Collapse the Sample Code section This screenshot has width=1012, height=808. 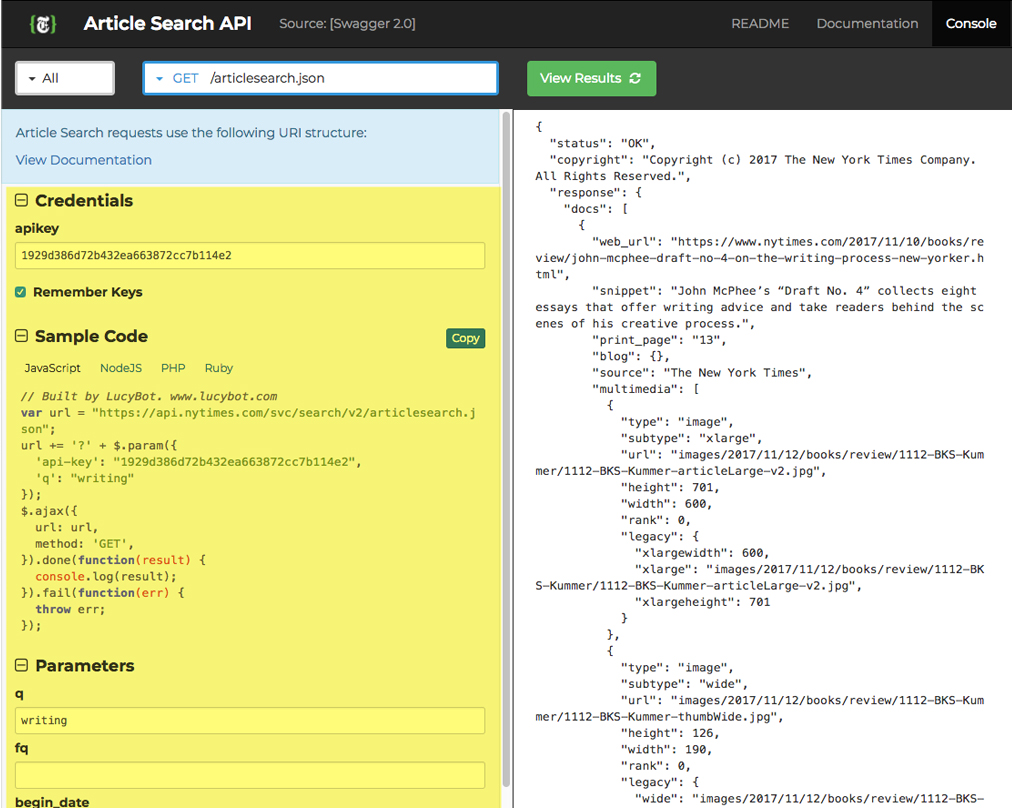tap(22, 337)
